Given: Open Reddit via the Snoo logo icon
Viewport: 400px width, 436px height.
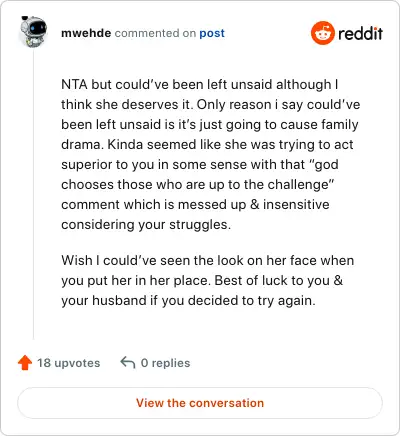Looking at the screenshot, I should click(x=322, y=33).
